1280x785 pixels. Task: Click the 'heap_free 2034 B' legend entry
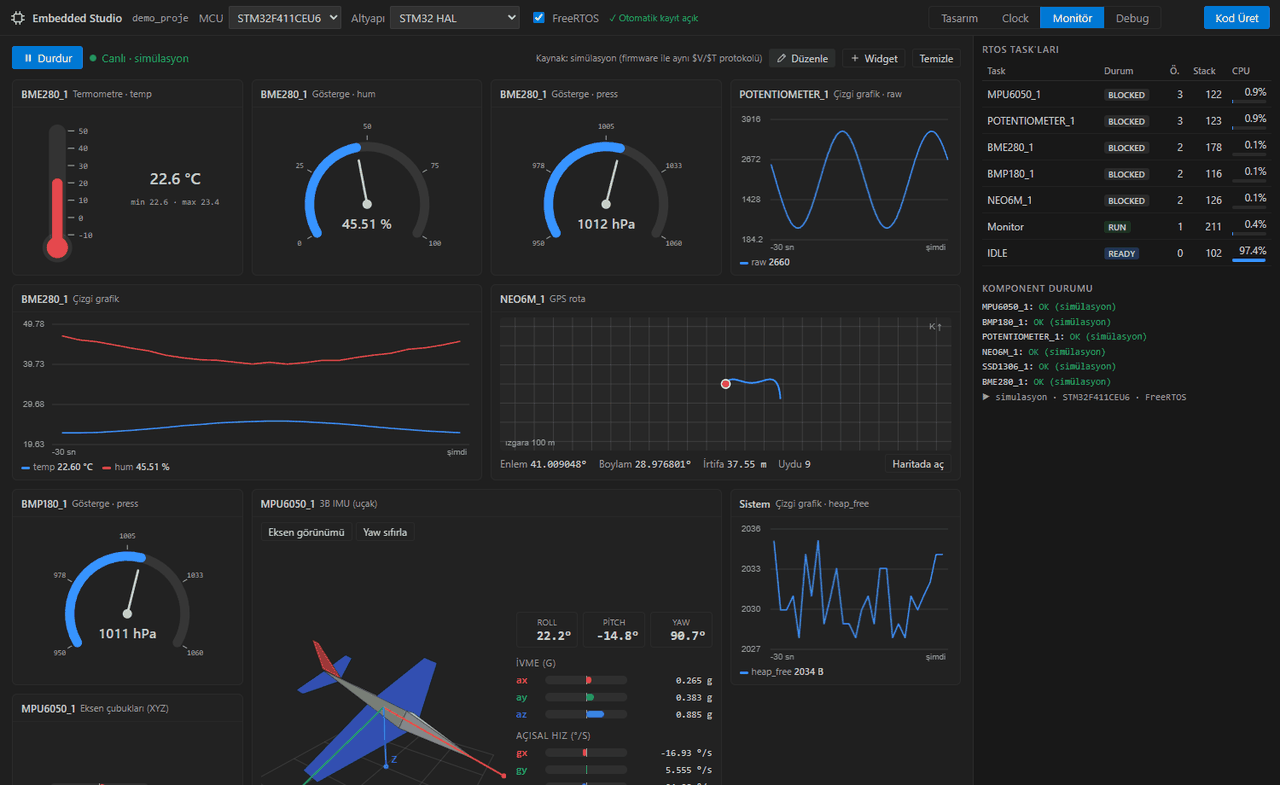click(x=782, y=672)
